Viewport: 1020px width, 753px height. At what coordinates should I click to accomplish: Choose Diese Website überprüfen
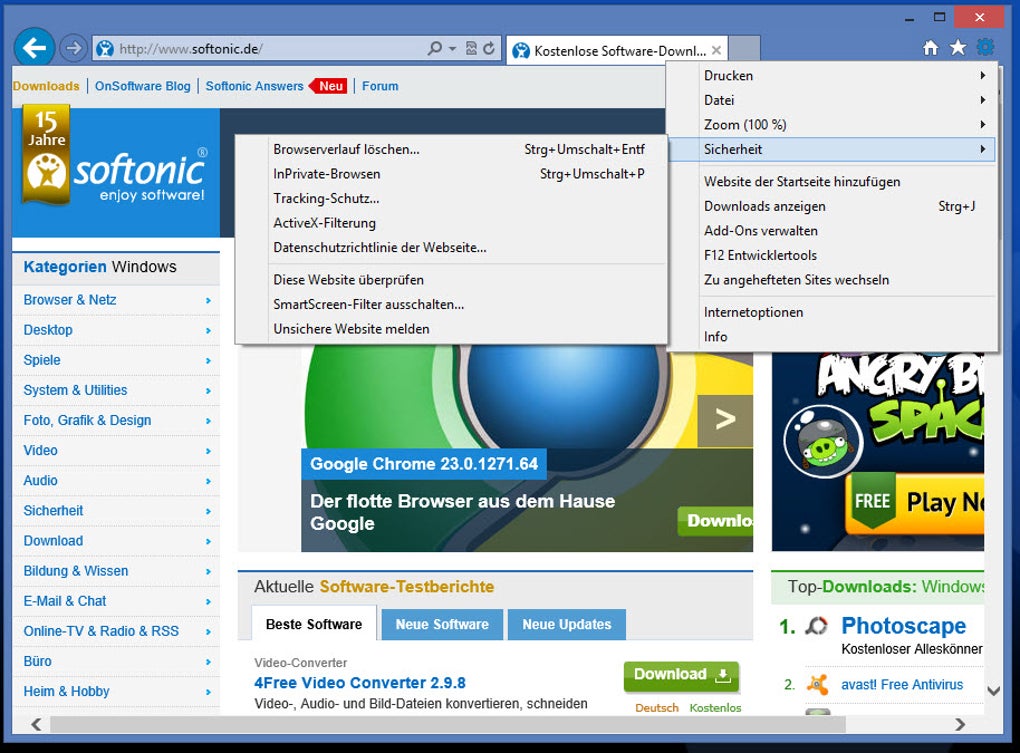pyautogui.click(x=451, y=280)
